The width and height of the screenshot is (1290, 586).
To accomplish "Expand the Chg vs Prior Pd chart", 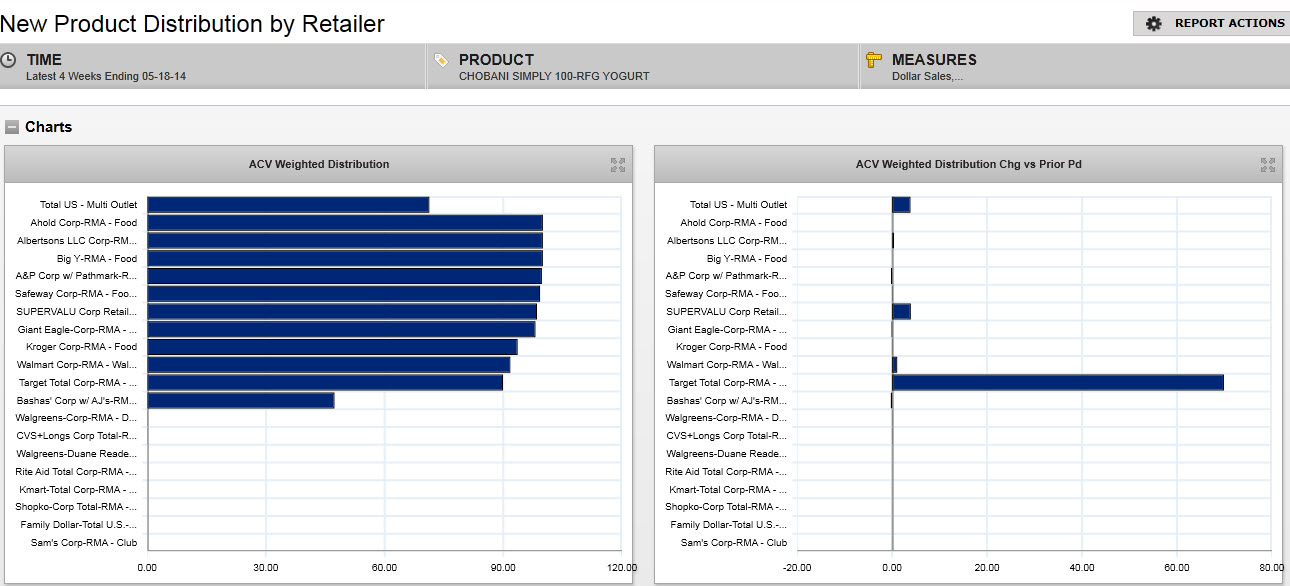I will (1267, 165).
